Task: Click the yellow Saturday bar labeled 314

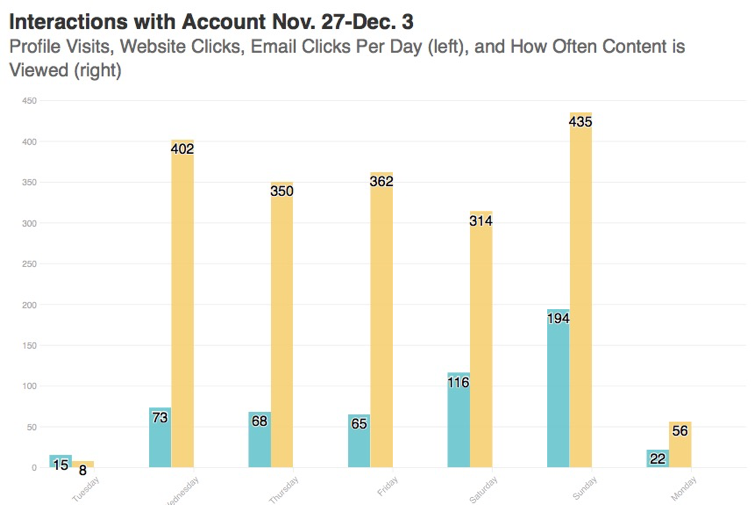Action: click(x=481, y=339)
